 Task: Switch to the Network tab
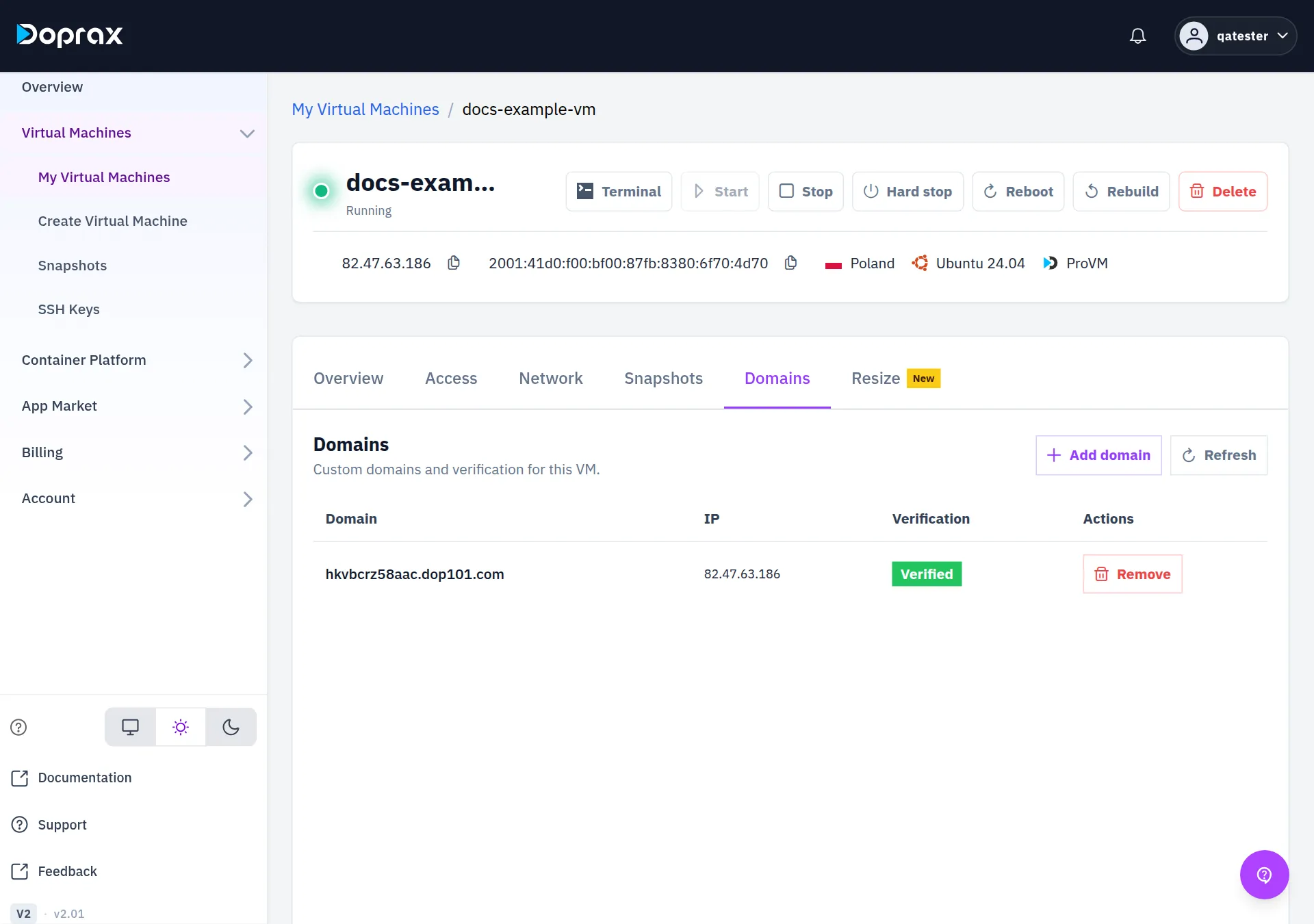550,378
